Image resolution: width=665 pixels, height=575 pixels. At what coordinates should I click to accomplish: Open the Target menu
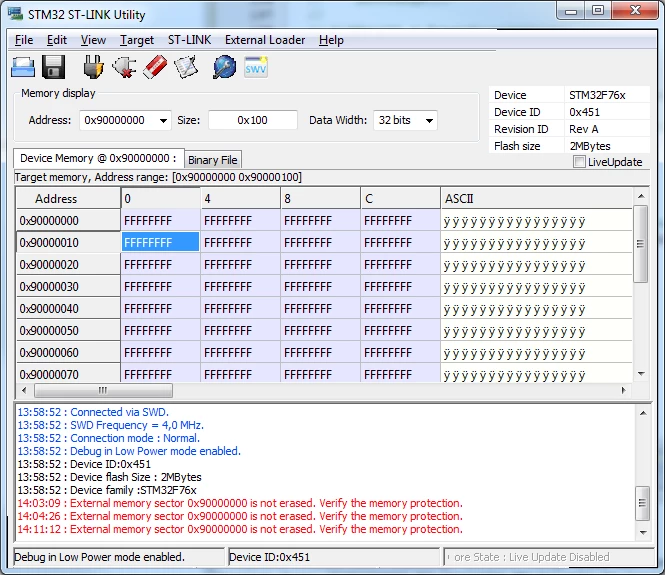137,40
